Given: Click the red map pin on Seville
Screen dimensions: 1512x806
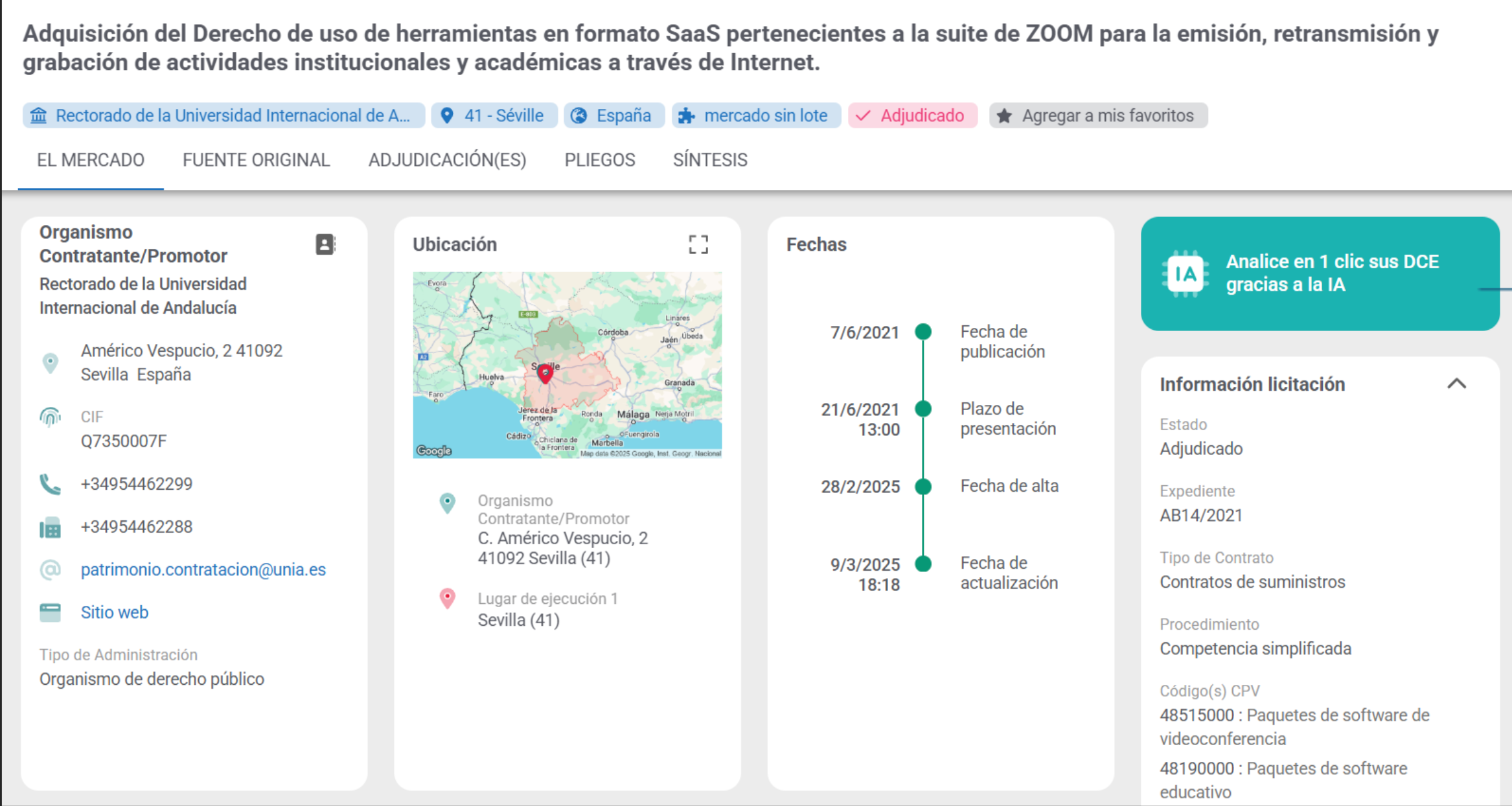Looking at the screenshot, I should tap(545, 373).
